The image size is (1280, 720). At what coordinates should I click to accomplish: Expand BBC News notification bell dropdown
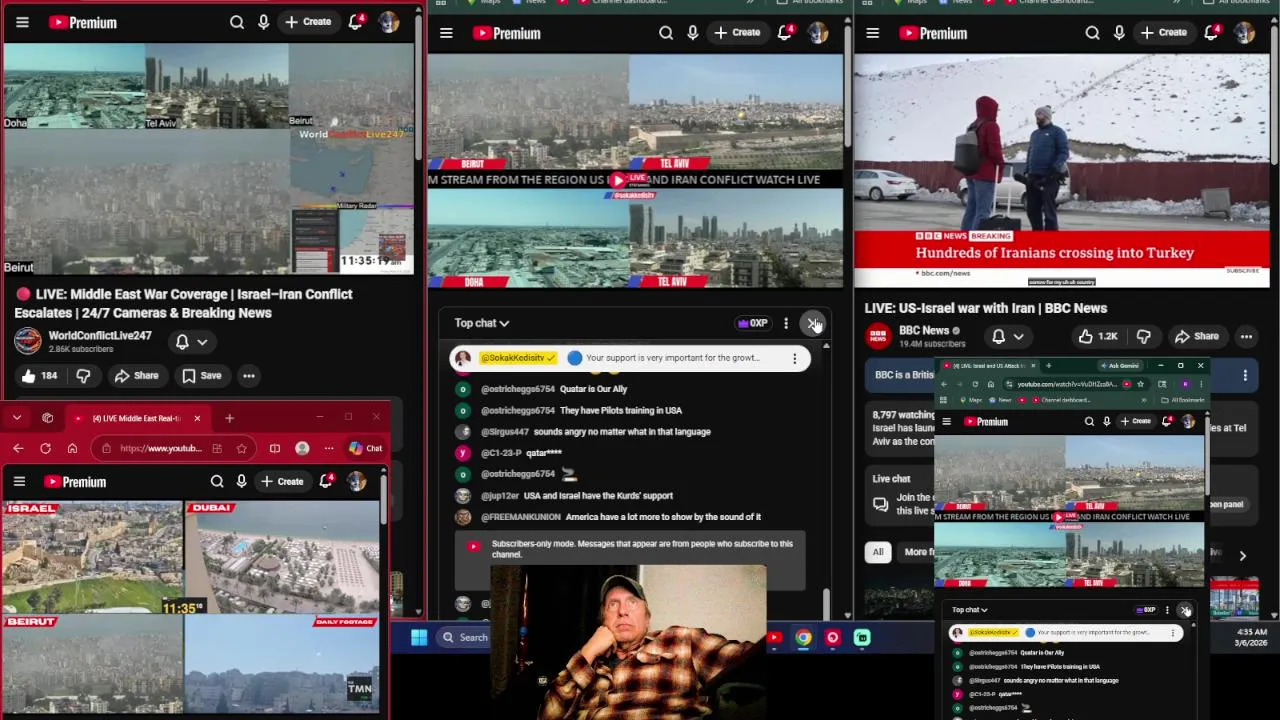tap(1007, 337)
